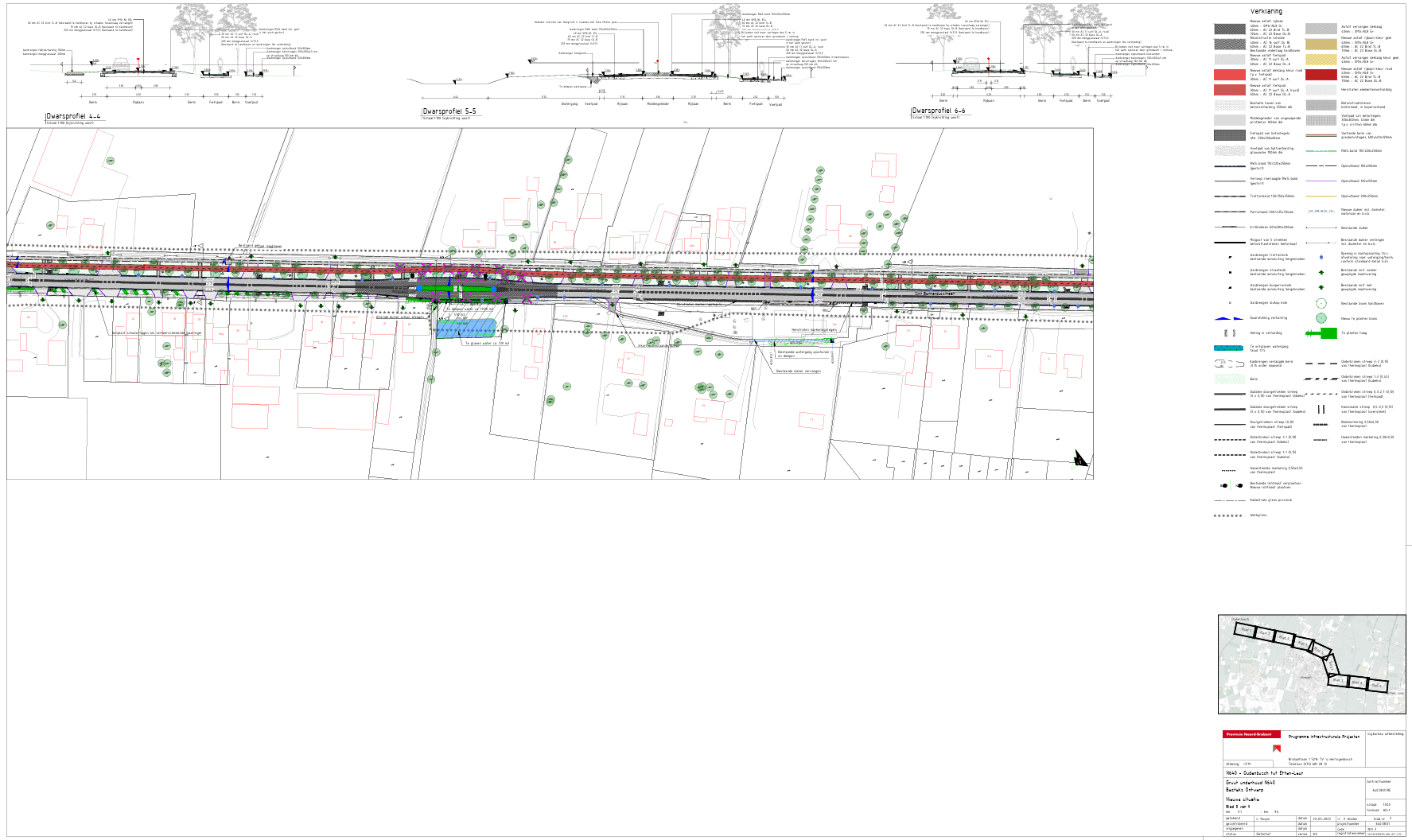
Task: Click 'Blad 9' on the overview map
Action: click(1375, 686)
